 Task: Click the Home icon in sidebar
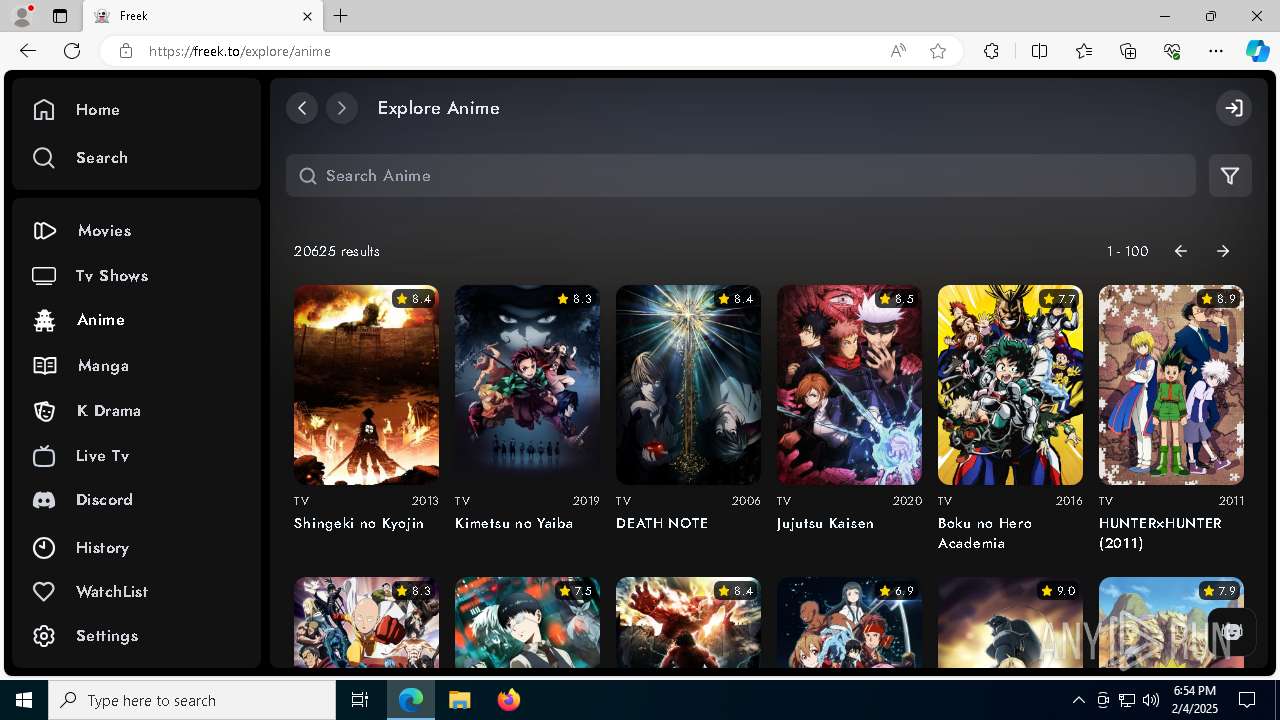44,110
